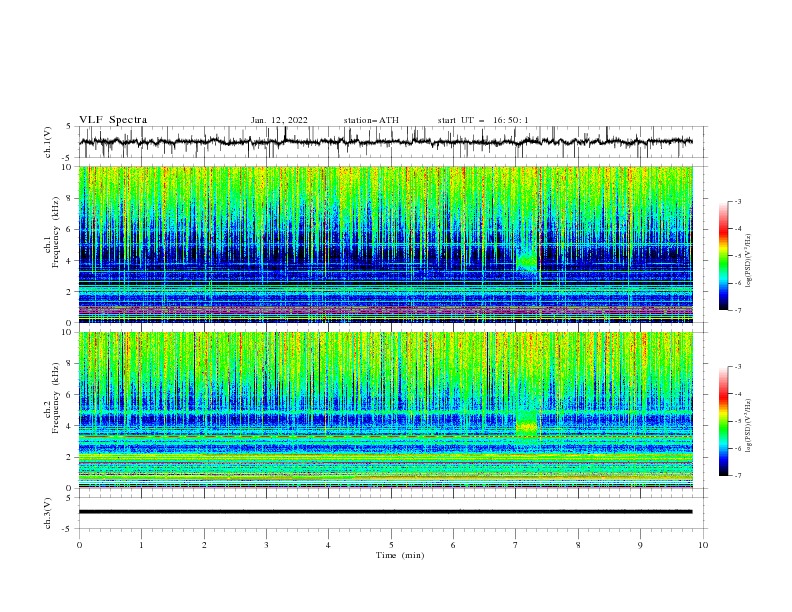The height and width of the screenshot is (612, 792).
Task: Click the "ch.3(V)" waveform axis label
Action: (x=48, y=513)
